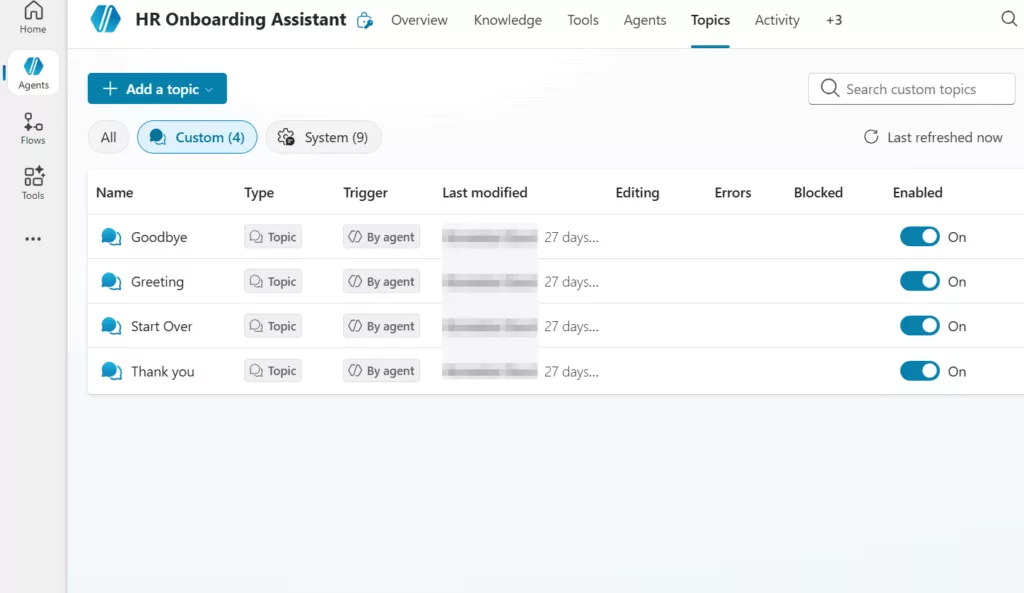Screen dimensions: 1024x593
Task: Switch to the Overview tab
Action: [419, 20]
